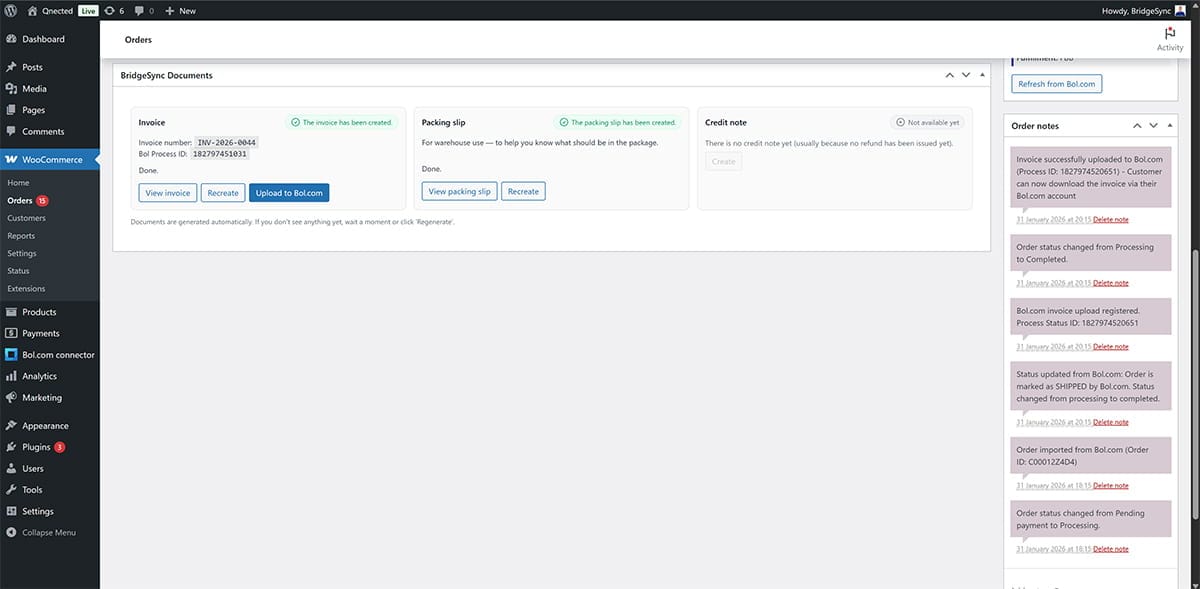The height and width of the screenshot is (589, 1200).
Task: Collapse the Order notes panel
Action: [x=1168, y=125]
